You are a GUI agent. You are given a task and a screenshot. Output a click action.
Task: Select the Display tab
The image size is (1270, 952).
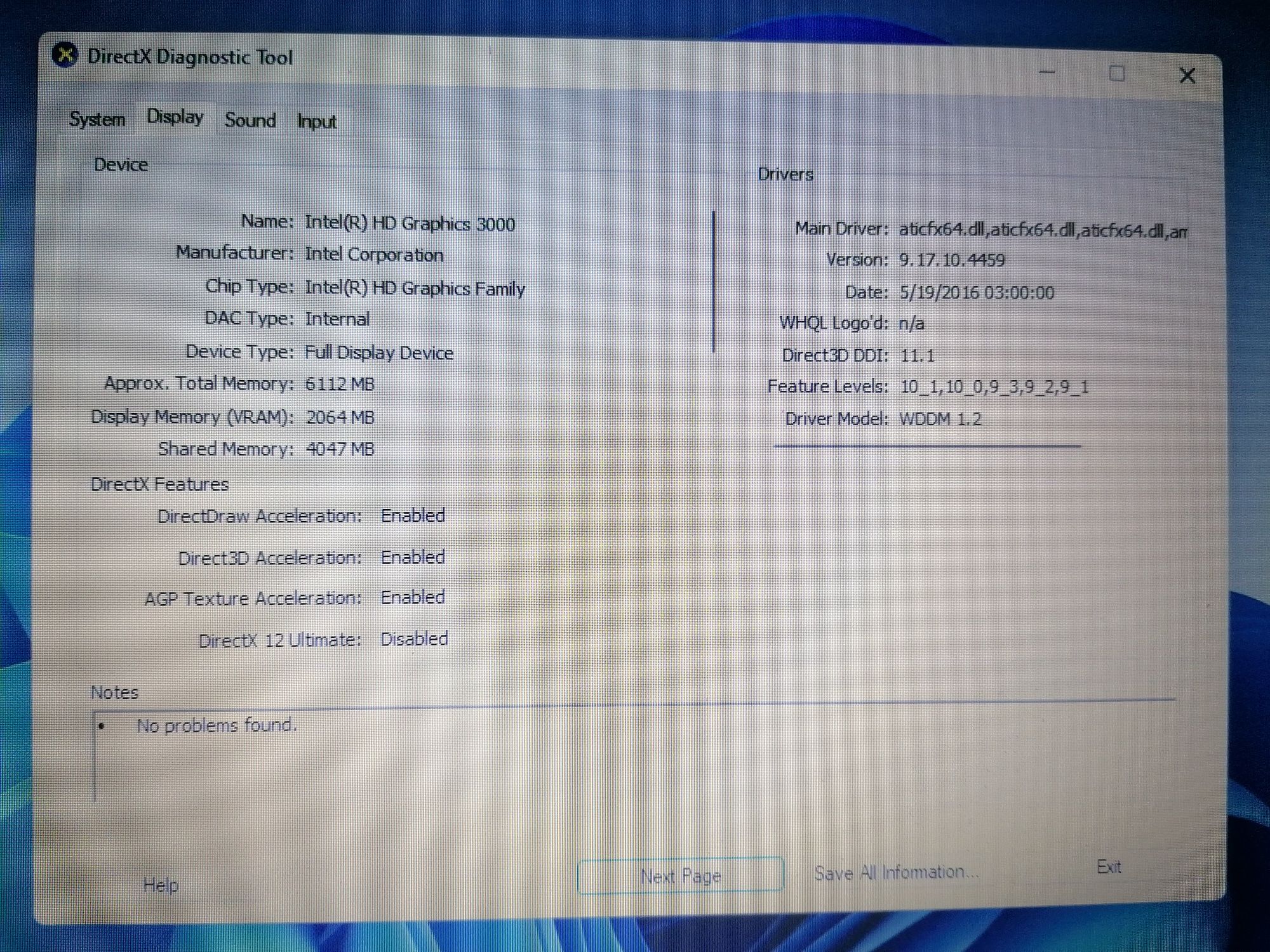coord(175,117)
